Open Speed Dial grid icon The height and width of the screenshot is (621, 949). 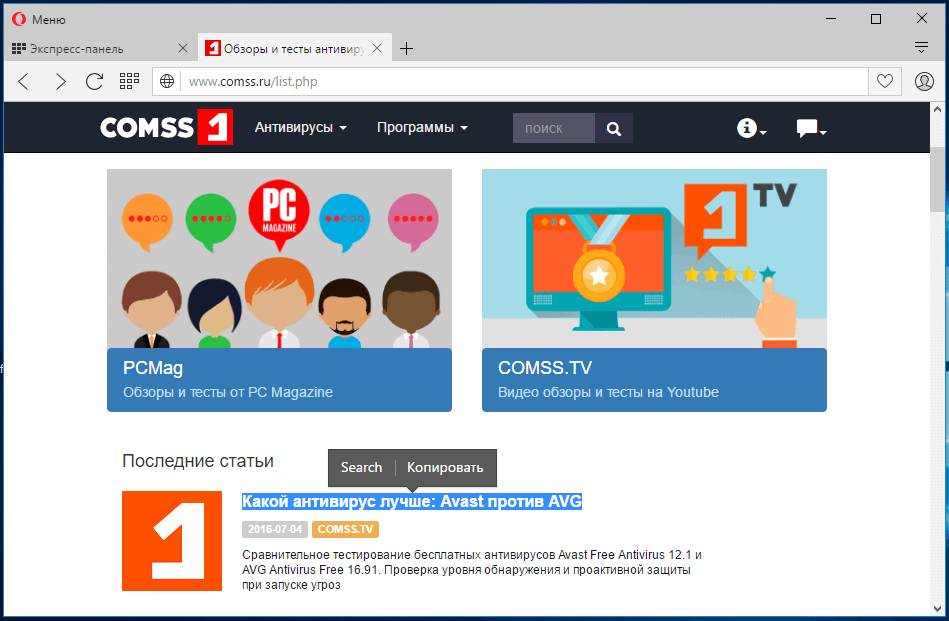(129, 81)
